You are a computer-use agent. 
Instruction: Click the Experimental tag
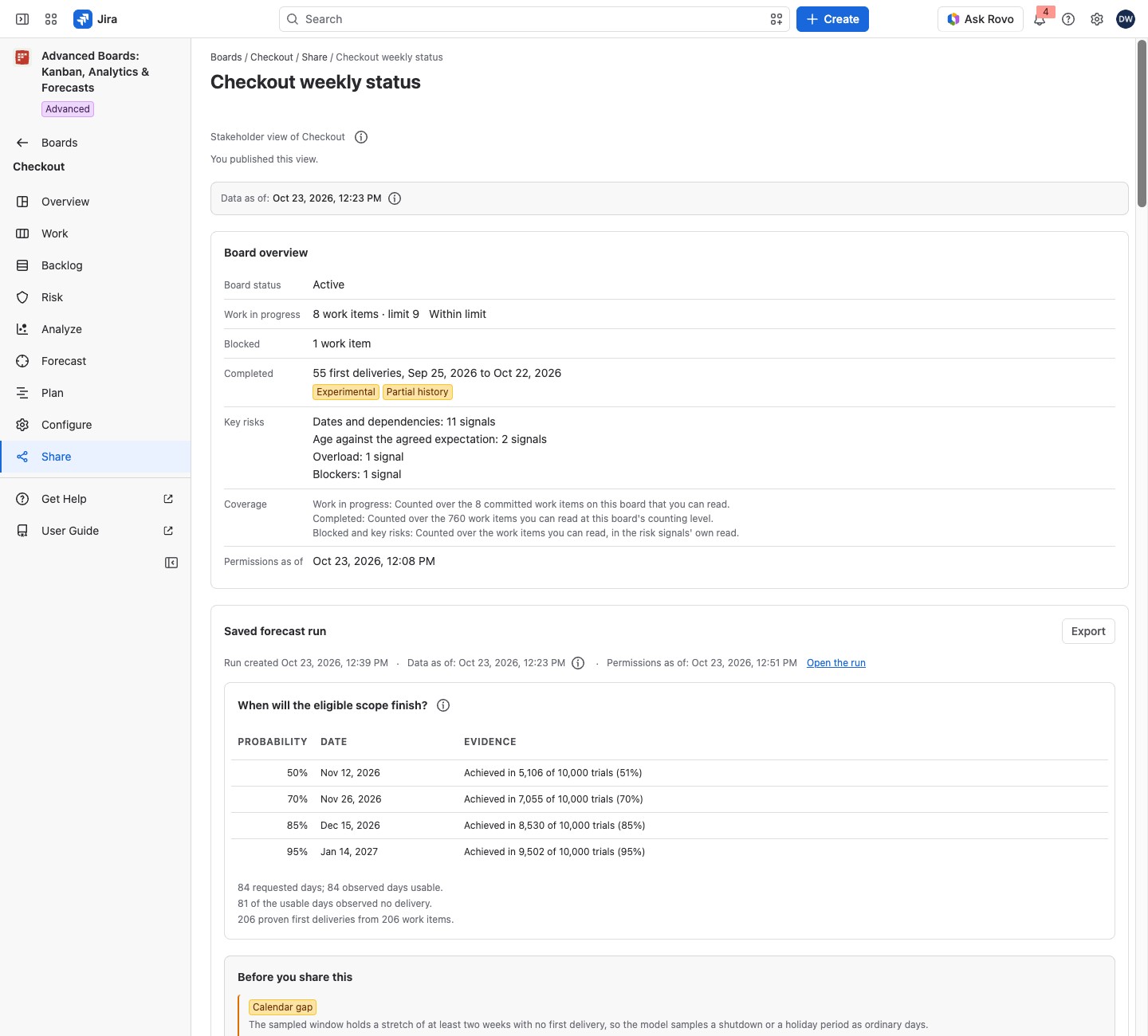pos(346,392)
